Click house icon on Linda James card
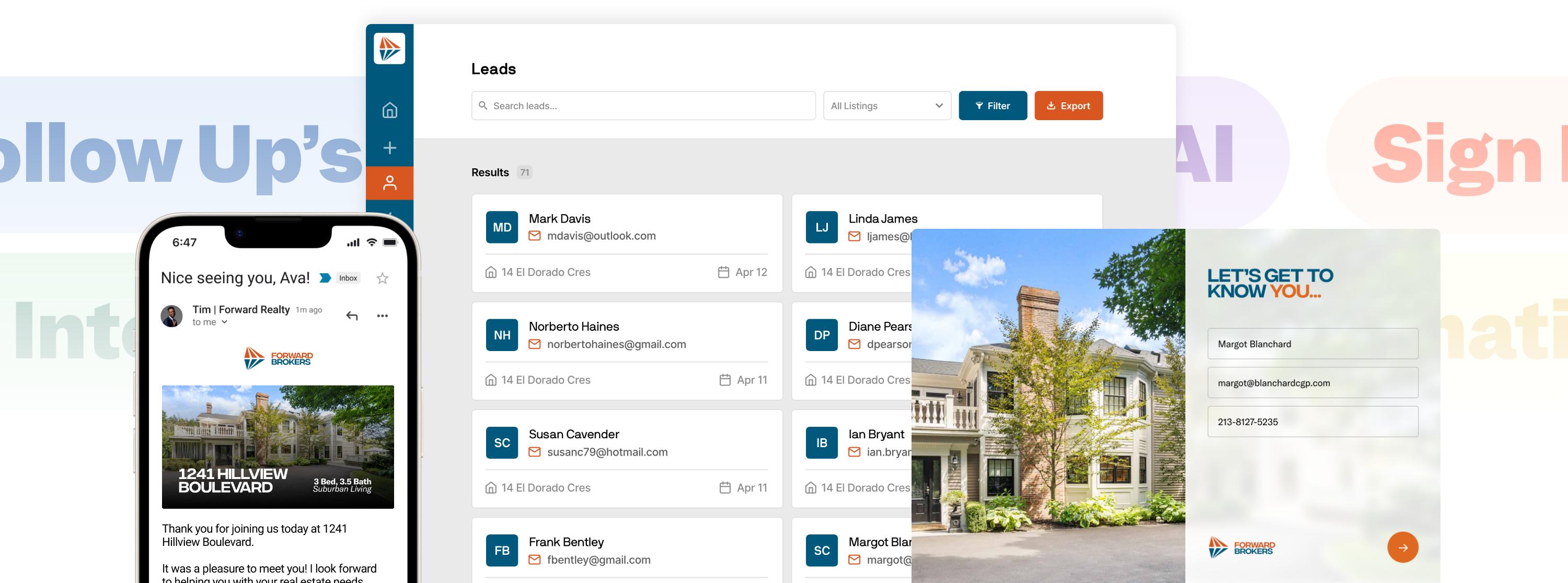The width and height of the screenshot is (1568, 583). (810, 272)
